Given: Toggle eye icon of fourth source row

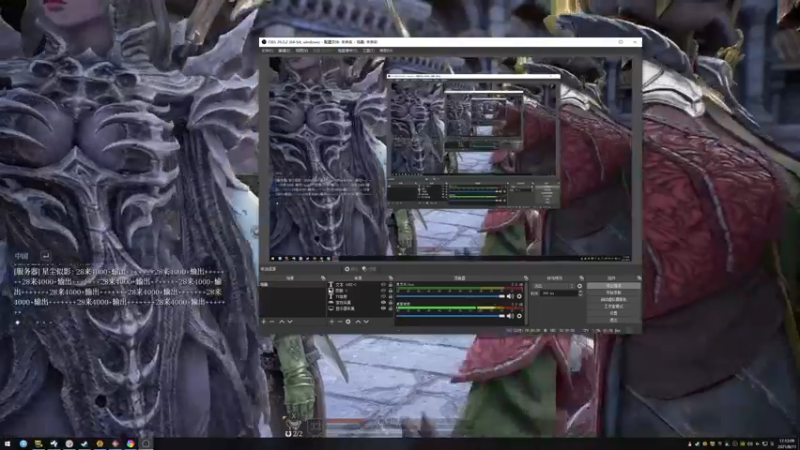Looking at the screenshot, I should pos(383,303).
